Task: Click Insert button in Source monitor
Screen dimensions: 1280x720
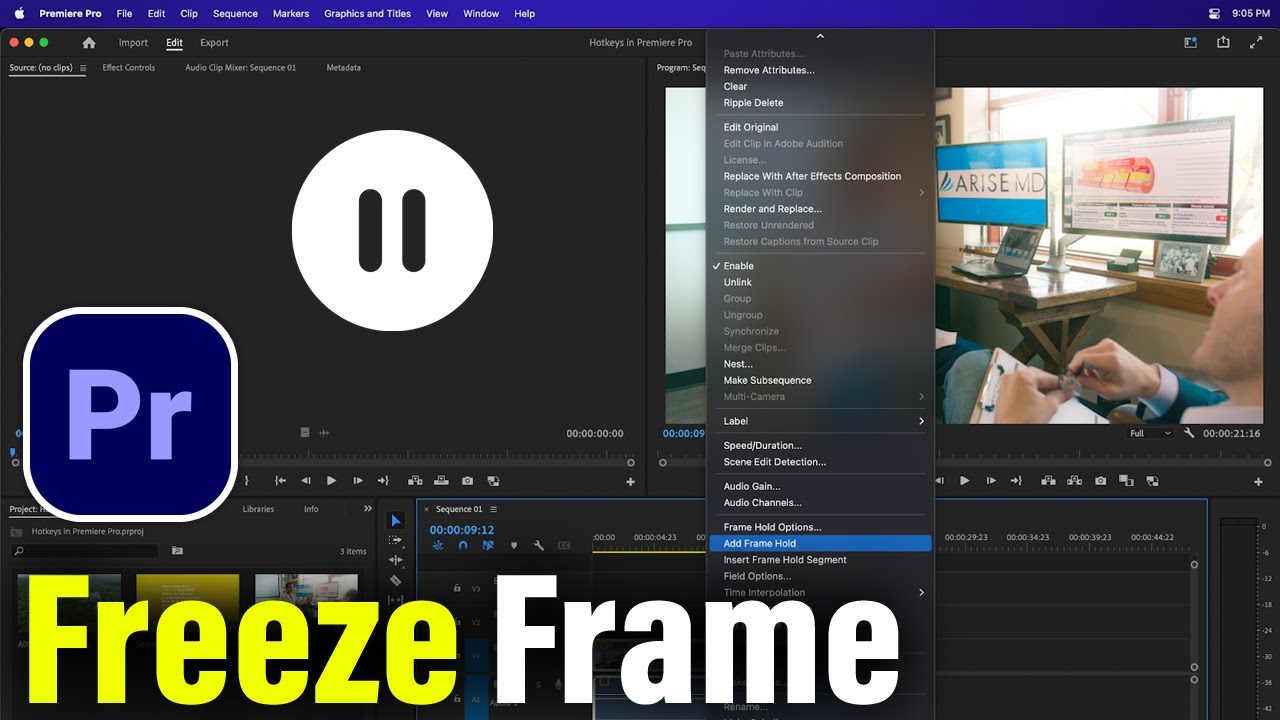Action: [415, 481]
